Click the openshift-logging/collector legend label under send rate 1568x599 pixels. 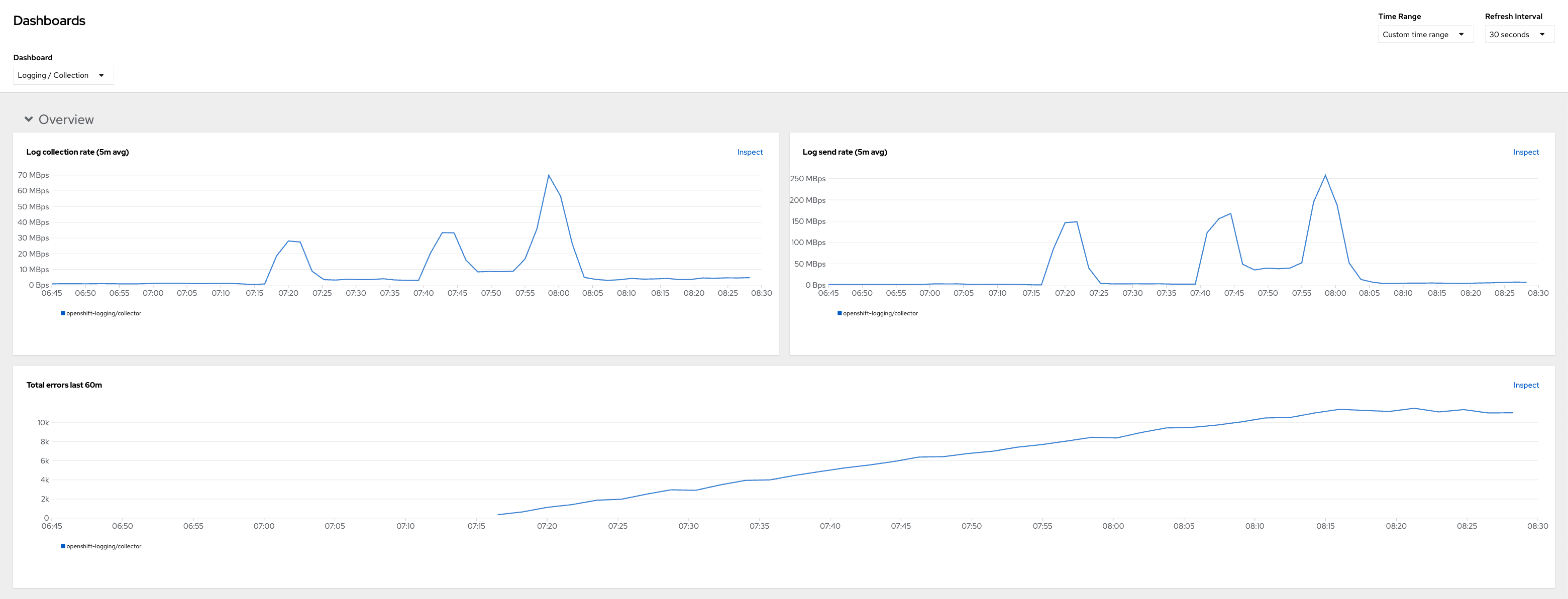pyautogui.click(x=880, y=313)
